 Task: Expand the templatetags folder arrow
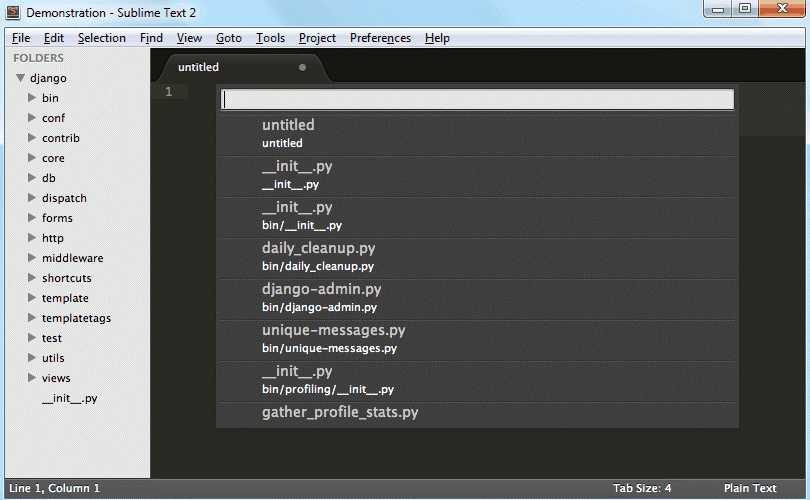point(32,318)
